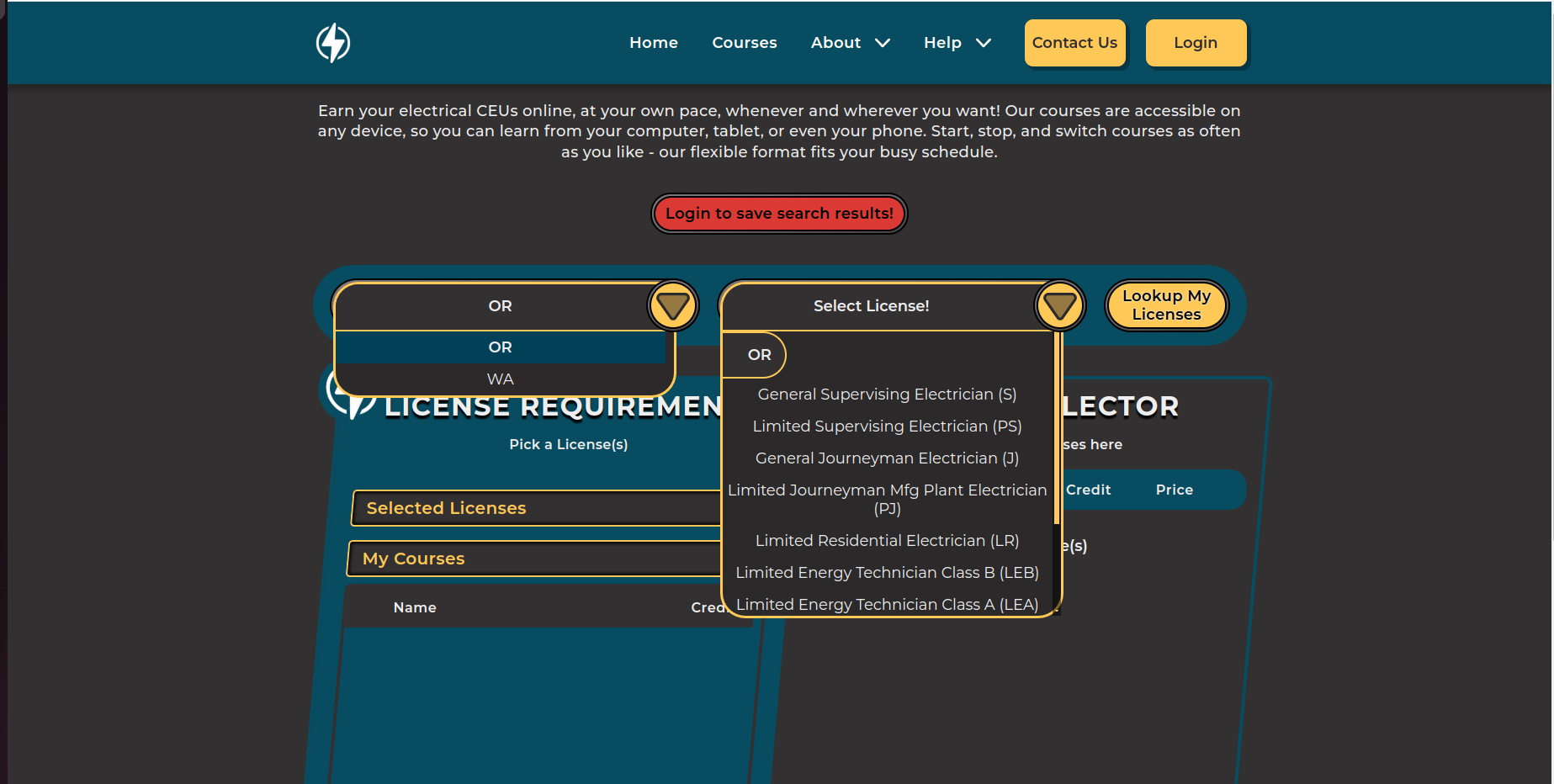Expand the Selected Licenses section
The height and width of the screenshot is (784, 1554).
coord(536,508)
